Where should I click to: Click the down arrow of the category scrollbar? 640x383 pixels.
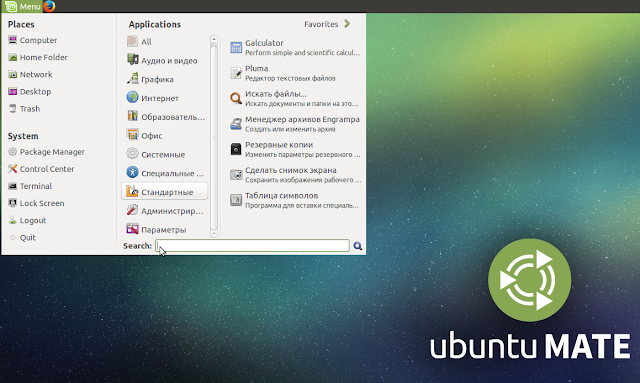214,233
